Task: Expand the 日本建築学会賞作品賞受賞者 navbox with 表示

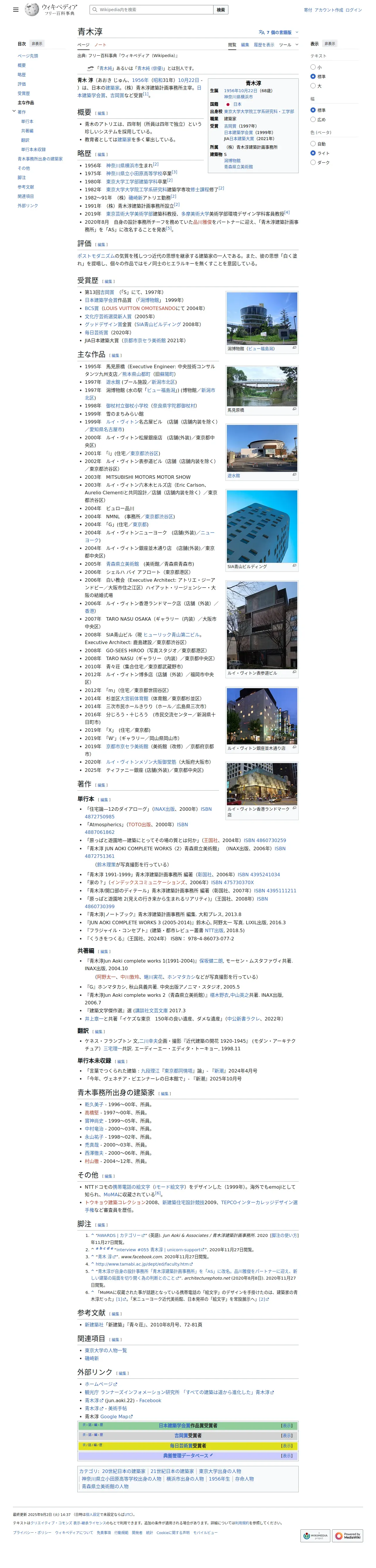Action: [286, 1425]
